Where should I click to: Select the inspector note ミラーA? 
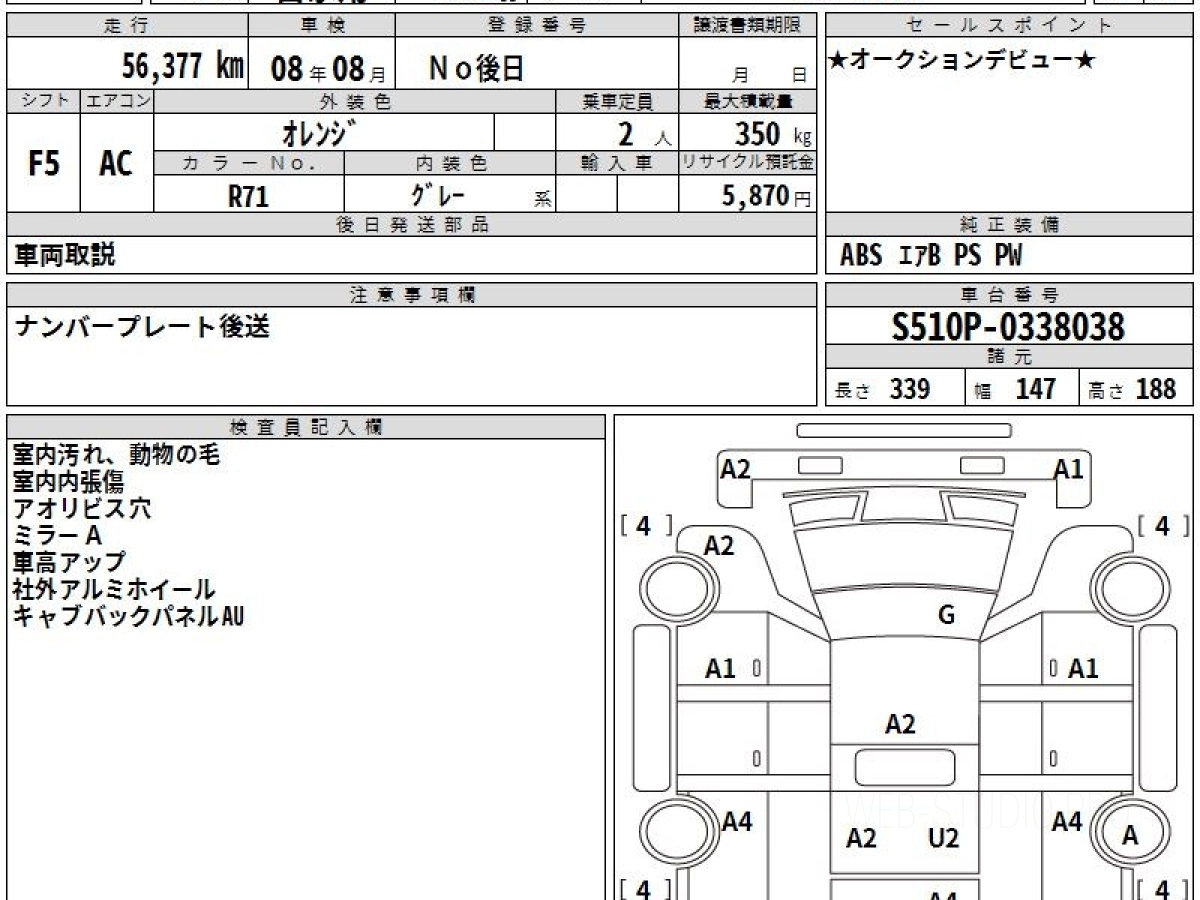57,535
